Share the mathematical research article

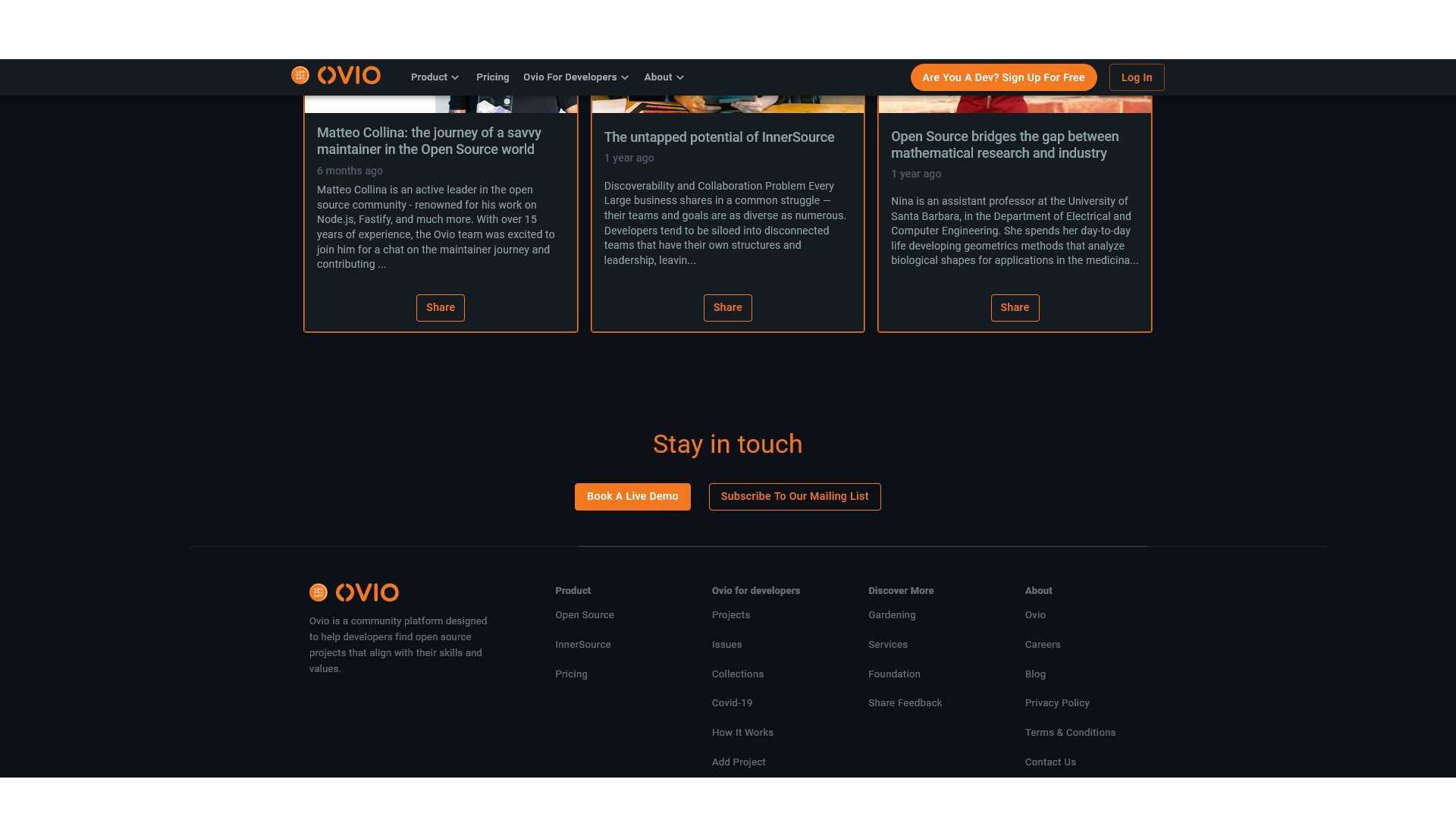[1014, 308]
